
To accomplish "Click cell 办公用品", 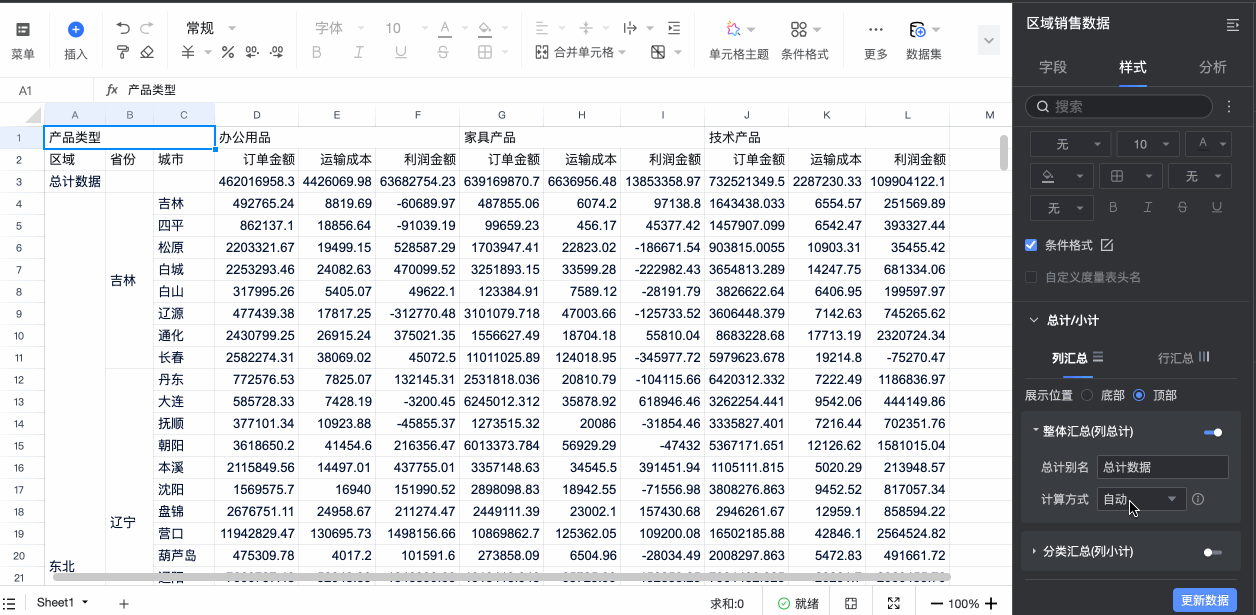I will tap(337, 137).
